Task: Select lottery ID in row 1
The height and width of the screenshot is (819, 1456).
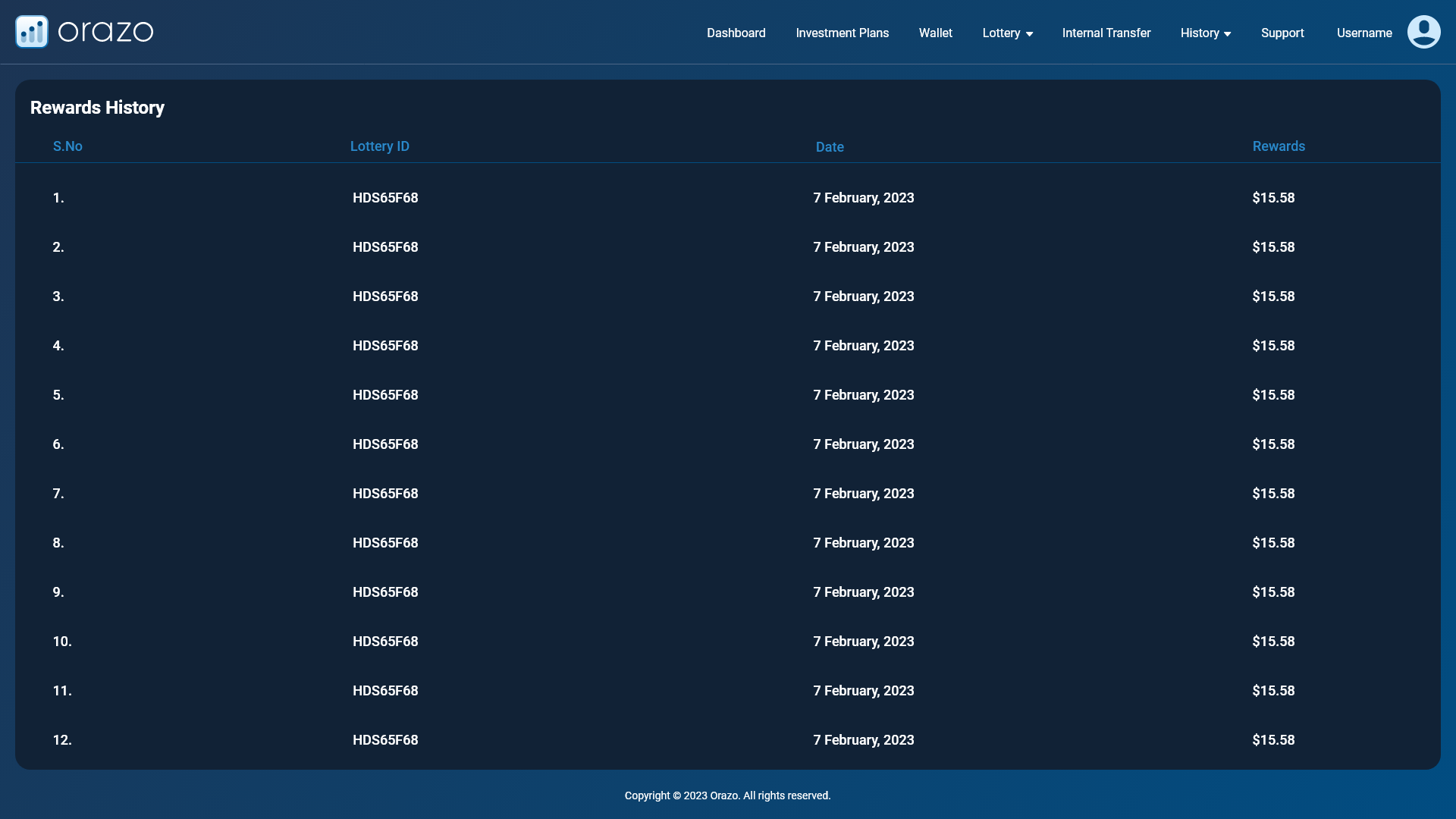Action: [385, 198]
